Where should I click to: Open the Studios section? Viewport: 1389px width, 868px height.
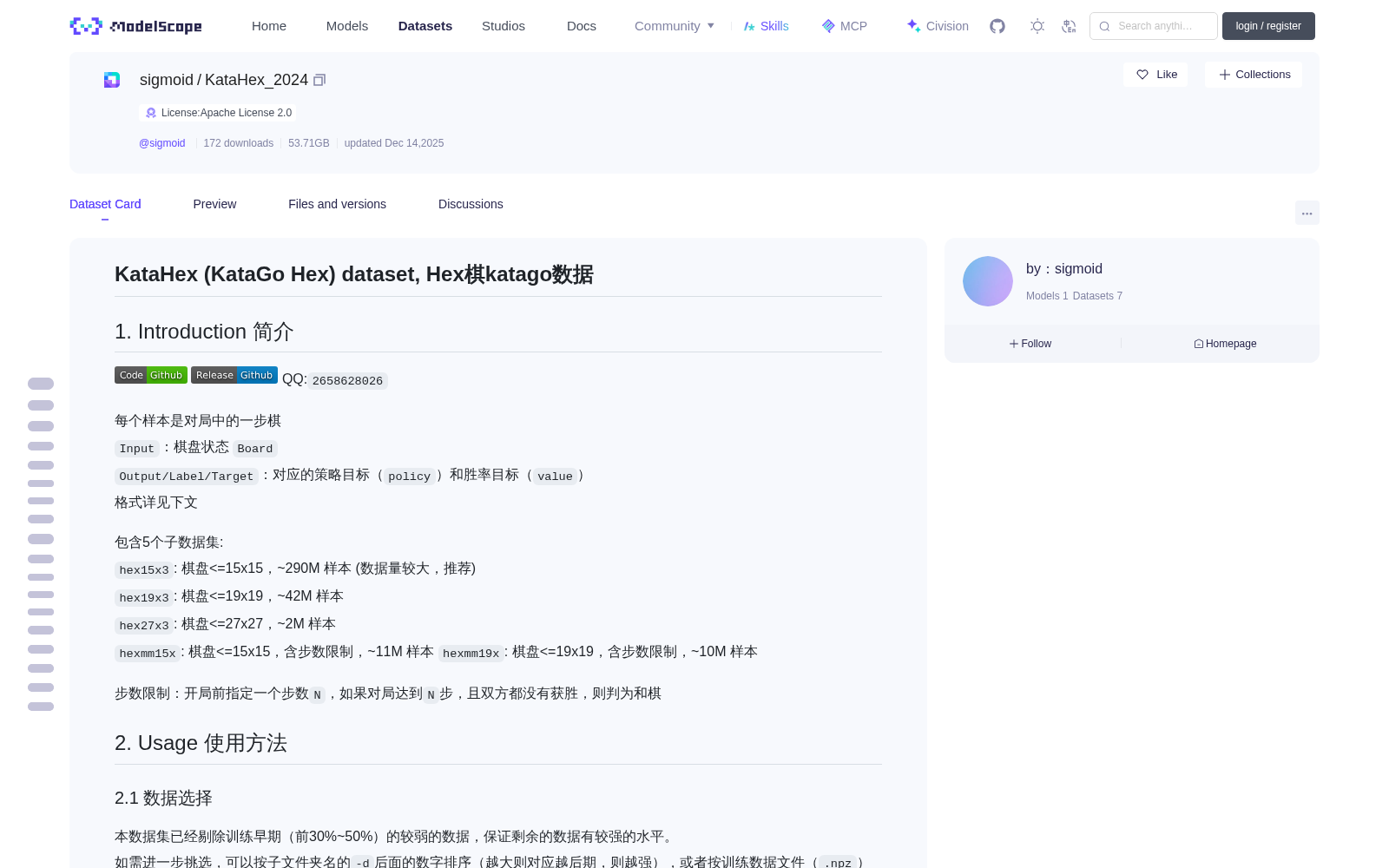coord(504,26)
